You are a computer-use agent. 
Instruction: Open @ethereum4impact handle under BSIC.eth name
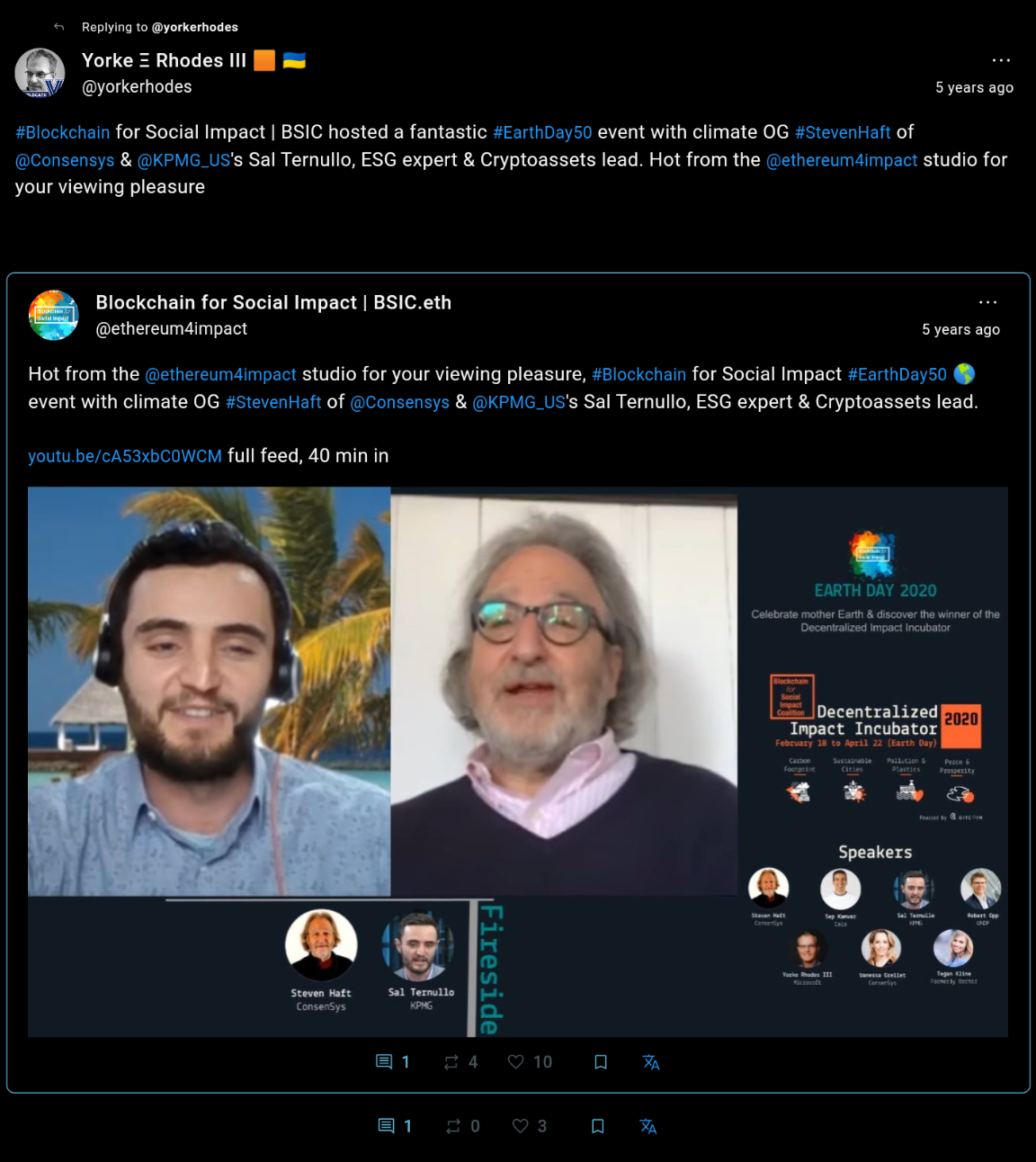[x=172, y=329]
